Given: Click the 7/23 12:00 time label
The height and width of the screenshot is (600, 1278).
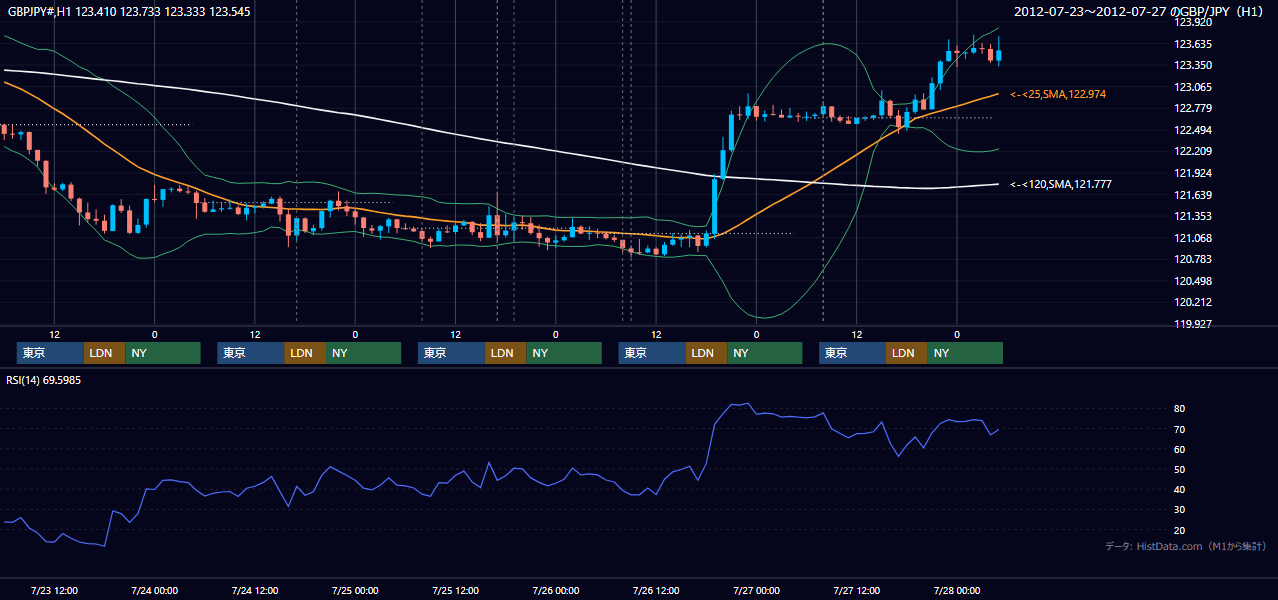Looking at the screenshot, I should tap(54, 590).
